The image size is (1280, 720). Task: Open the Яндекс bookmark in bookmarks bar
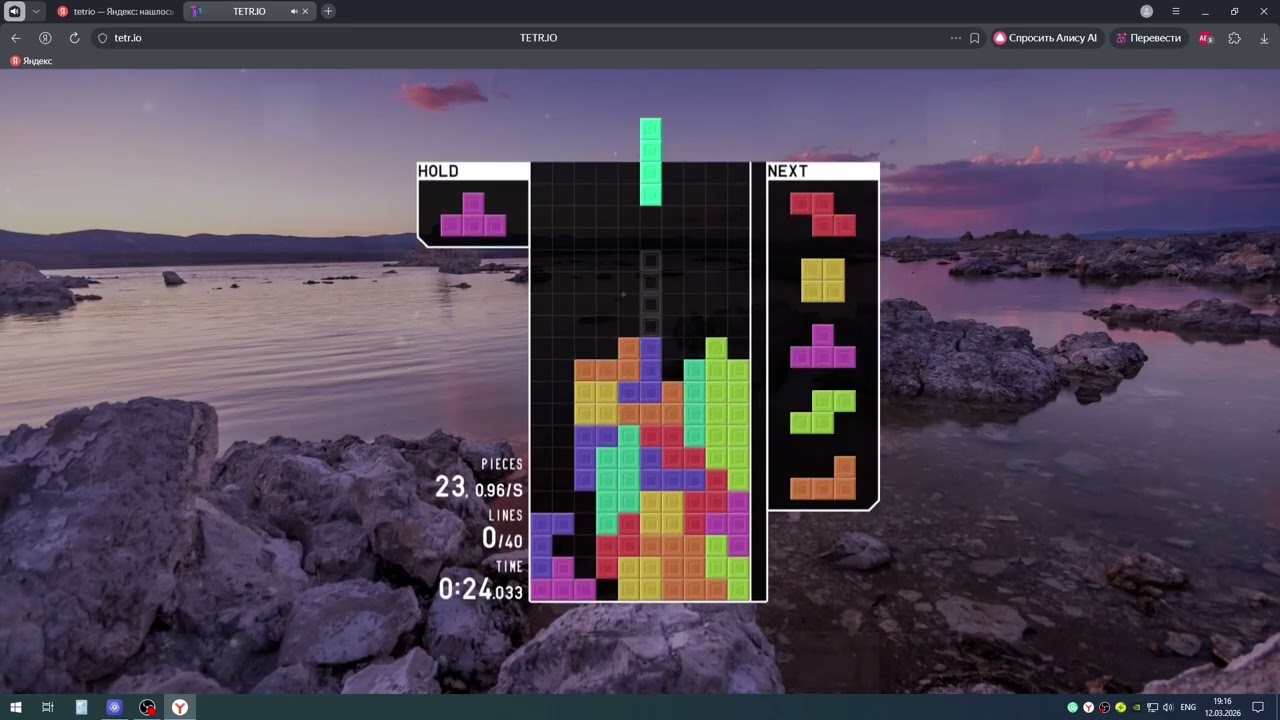coord(31,61)
